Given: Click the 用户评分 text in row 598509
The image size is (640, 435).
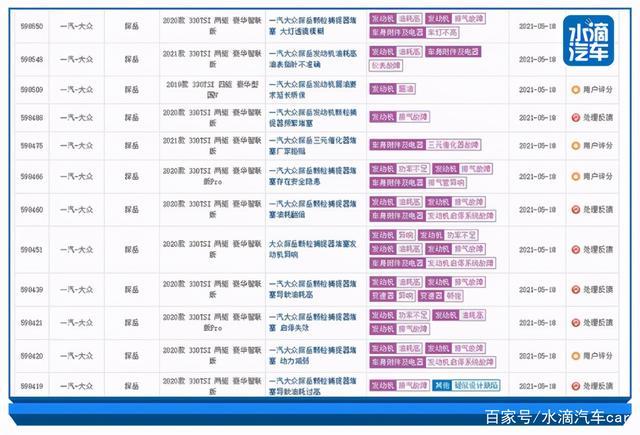Looking at the screenshot, I should click(598, 89).
